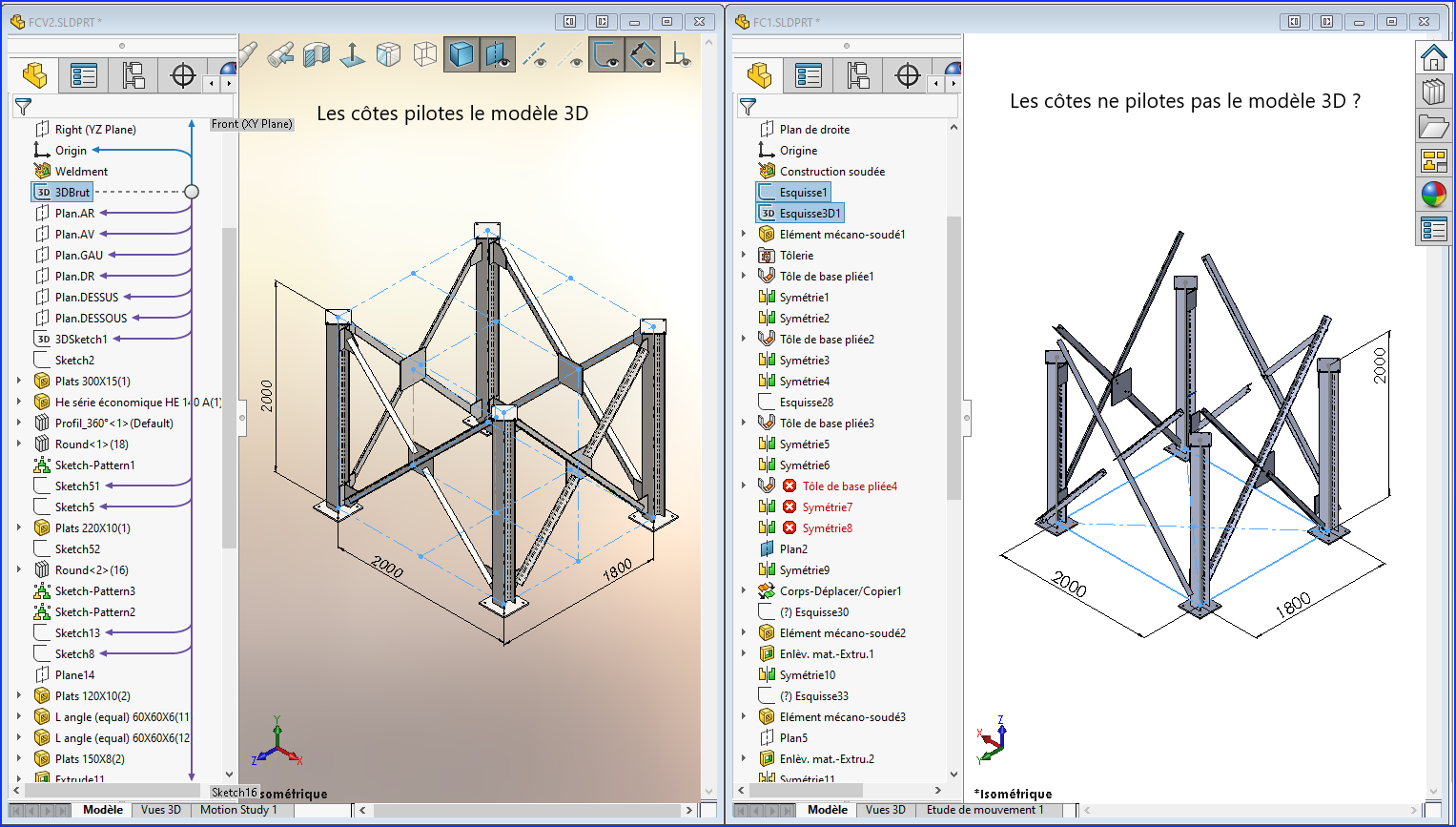Select 3DBrut sketch in FCV2 tree

[x=62, y=192]
